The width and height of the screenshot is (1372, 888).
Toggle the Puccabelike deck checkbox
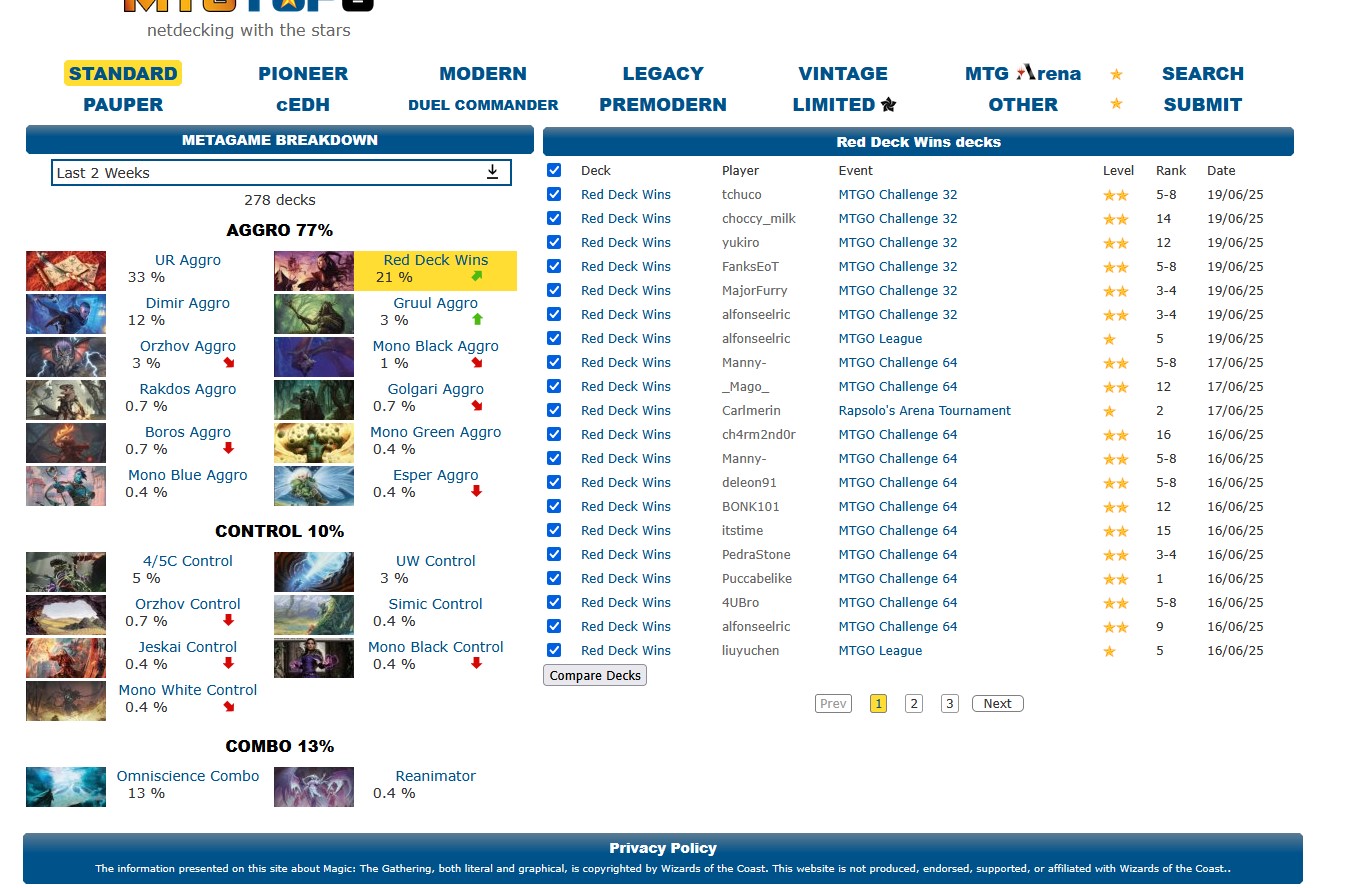[554, 578]
